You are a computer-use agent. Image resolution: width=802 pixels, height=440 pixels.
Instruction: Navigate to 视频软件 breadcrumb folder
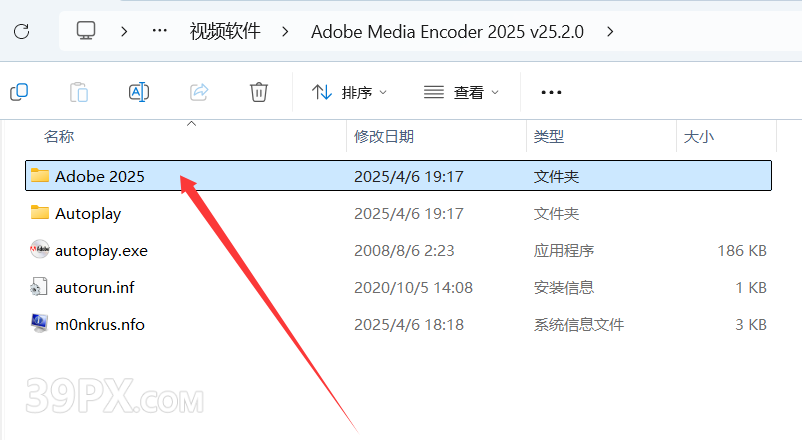pos(225,32)
